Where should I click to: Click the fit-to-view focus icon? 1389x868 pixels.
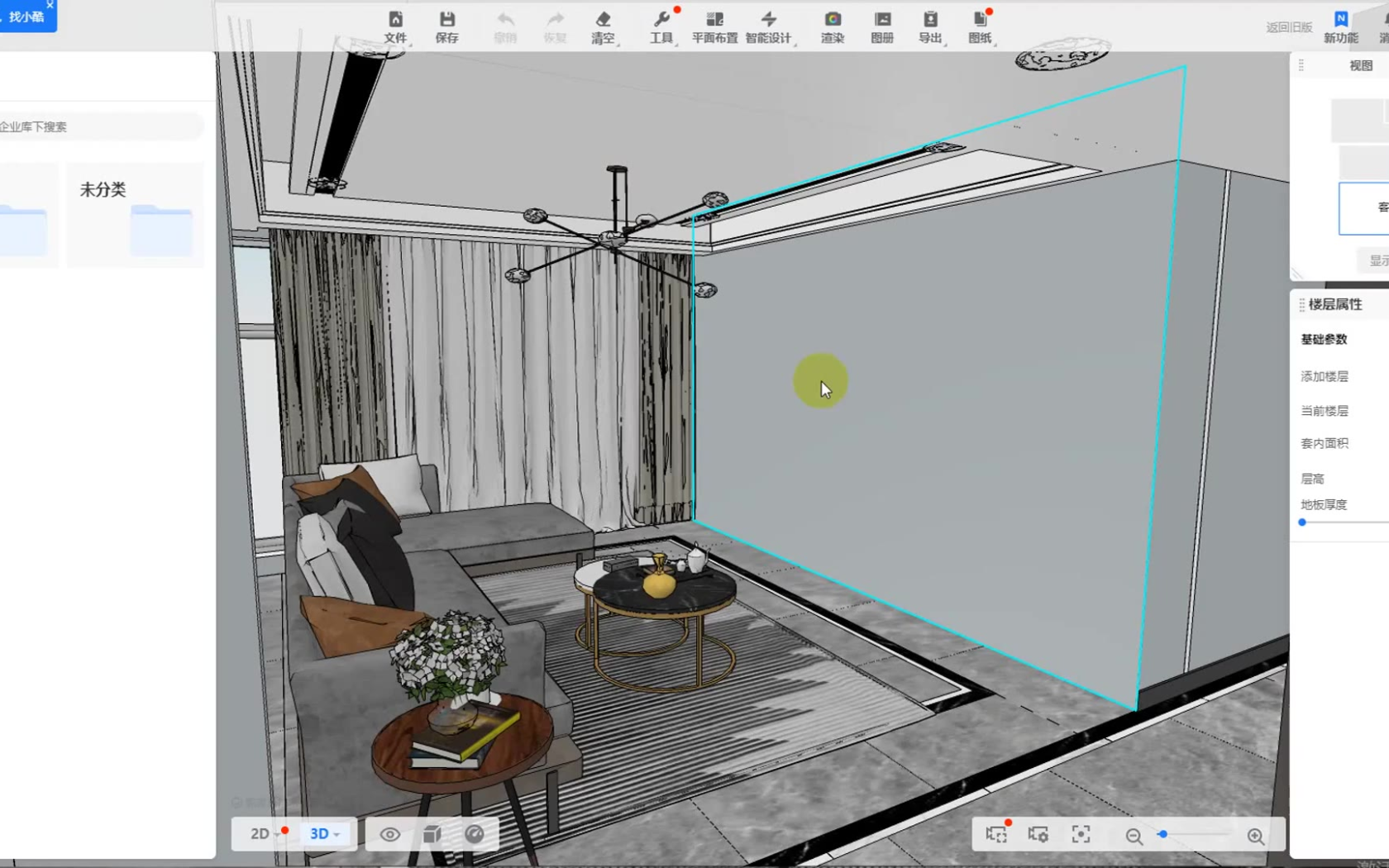(x=1081, y=834)
